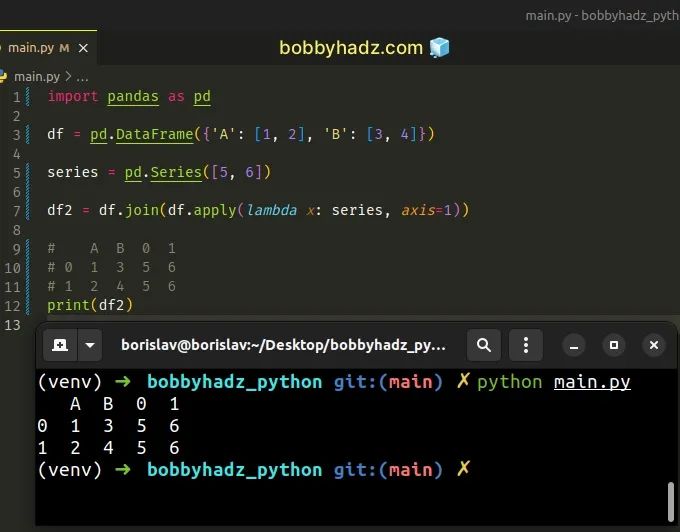The height and width of the screenshot is (532, 680).
Task: Click line number 12 in the gutter
Action: pyautogui.click(x=13, y=306)
